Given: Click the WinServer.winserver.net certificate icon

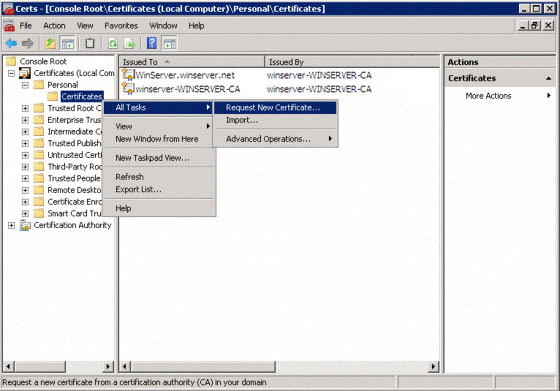Looking at the screenshot, I should [128, 75].
